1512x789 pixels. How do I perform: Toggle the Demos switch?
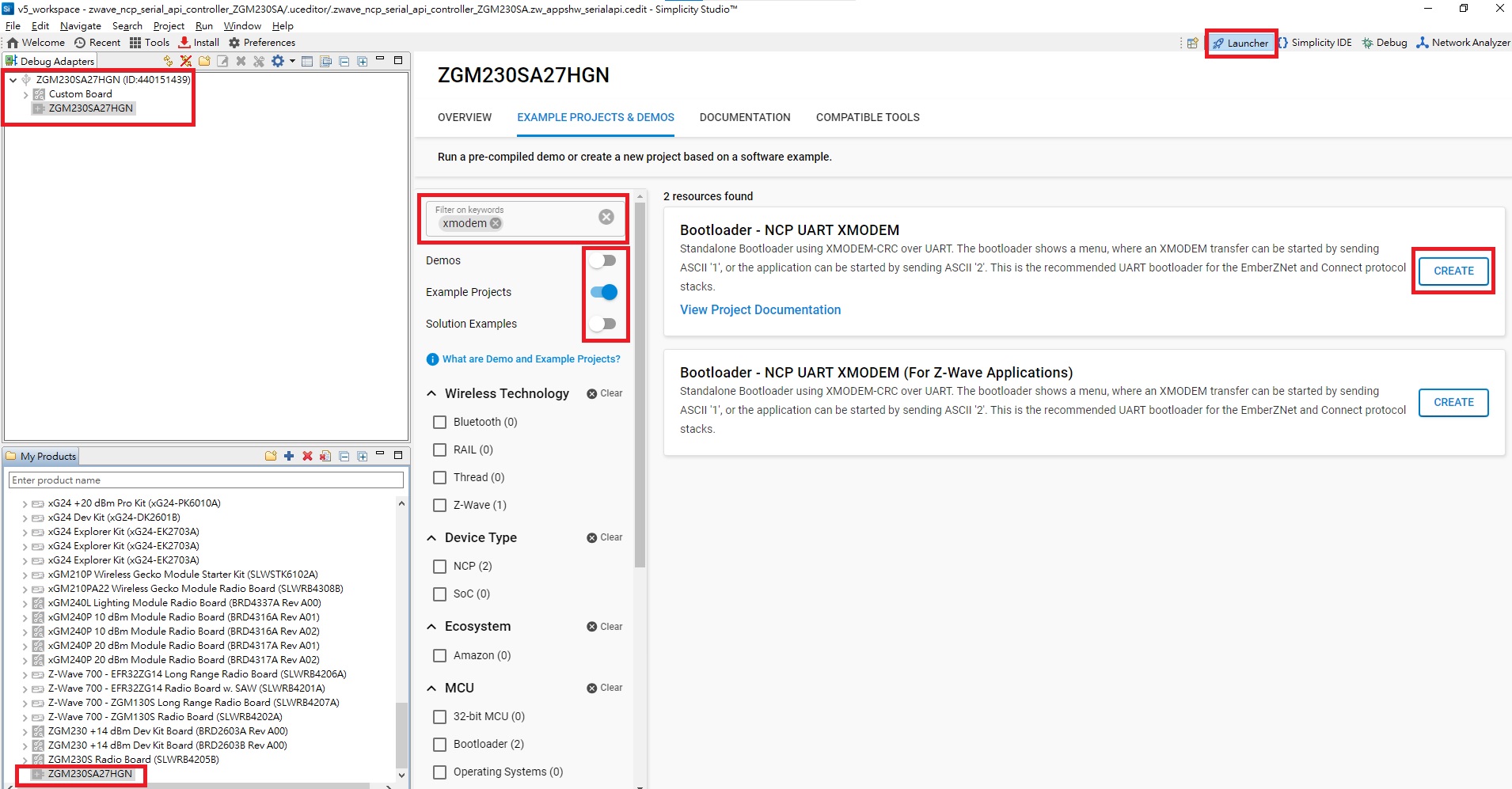603,260
